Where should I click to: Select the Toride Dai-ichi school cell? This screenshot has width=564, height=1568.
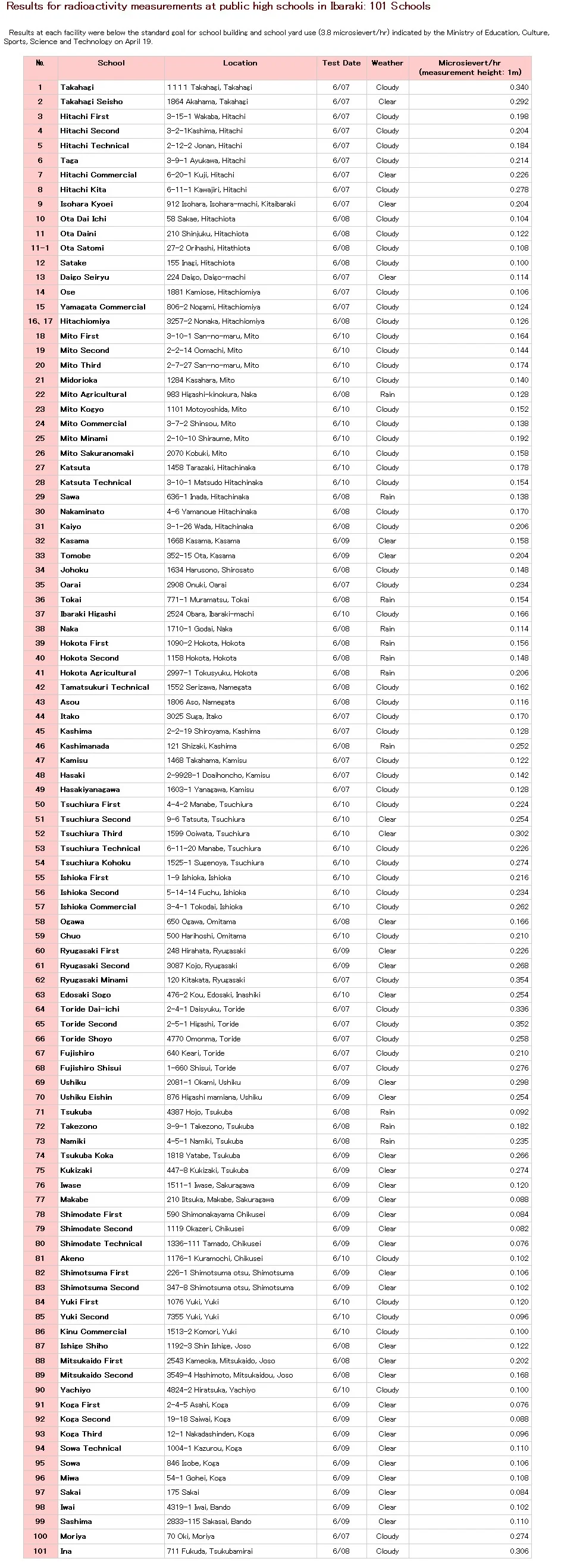pos(111,1009)
